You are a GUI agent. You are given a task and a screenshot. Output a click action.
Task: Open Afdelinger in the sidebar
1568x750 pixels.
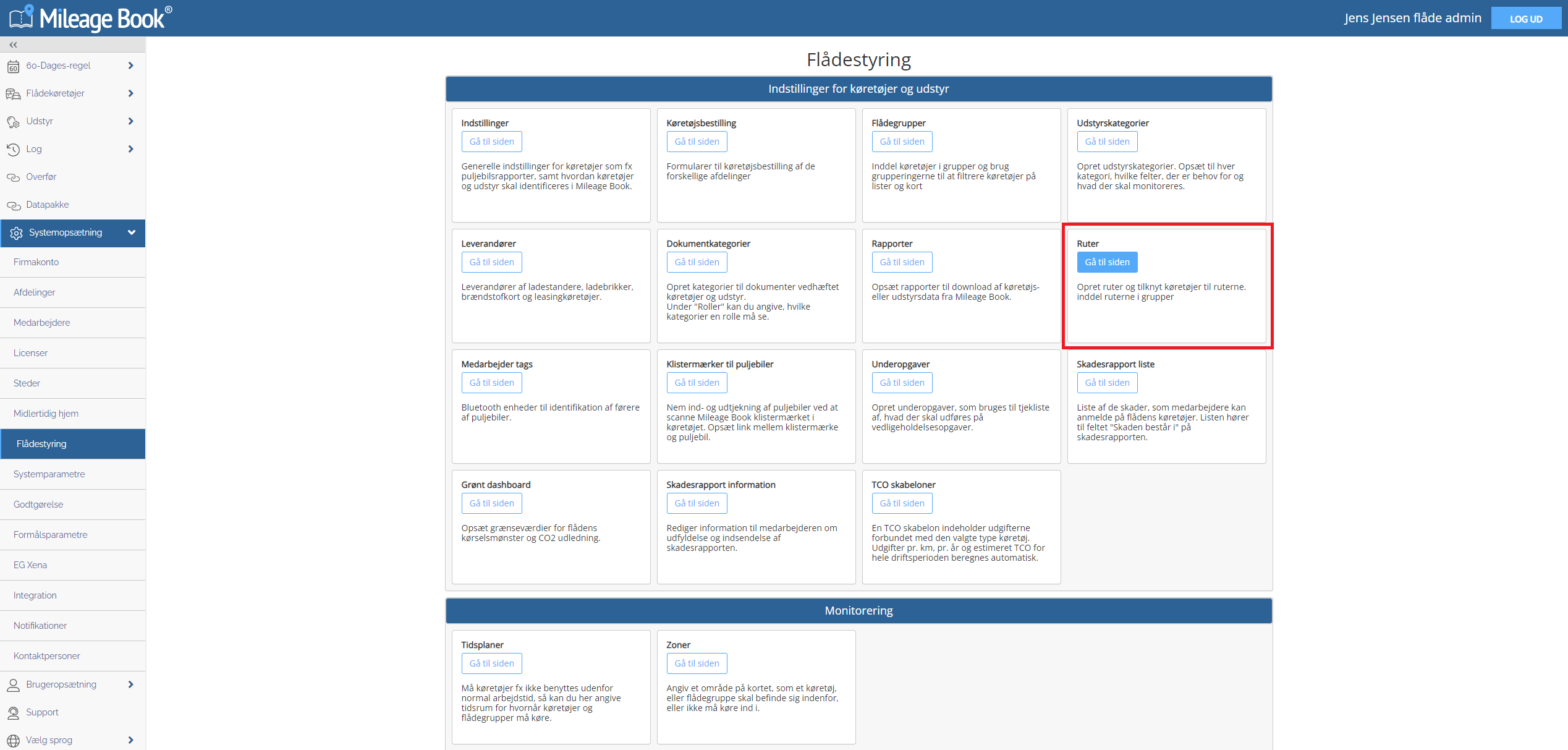[x=73, y=292]
